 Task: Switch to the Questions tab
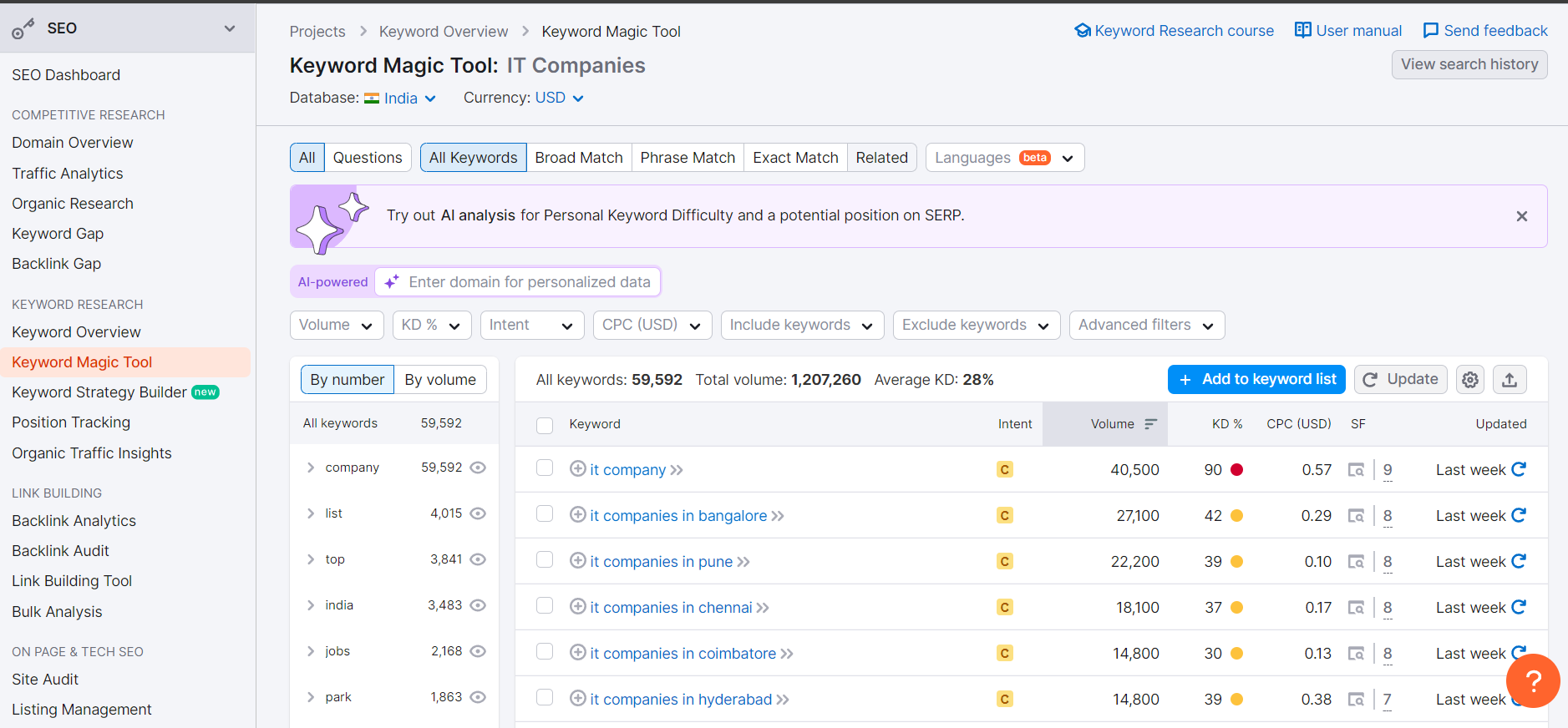coord(368,158)
